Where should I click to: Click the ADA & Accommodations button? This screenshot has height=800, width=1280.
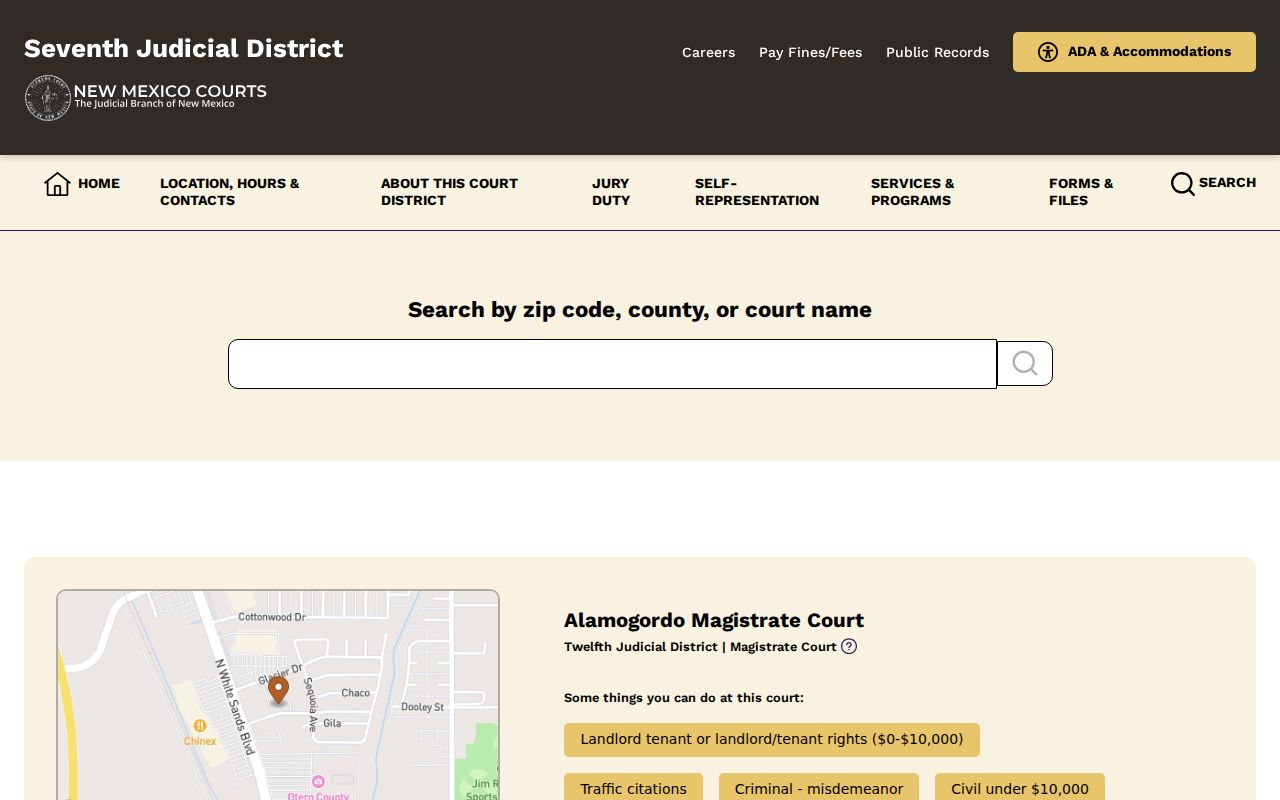1134,52
